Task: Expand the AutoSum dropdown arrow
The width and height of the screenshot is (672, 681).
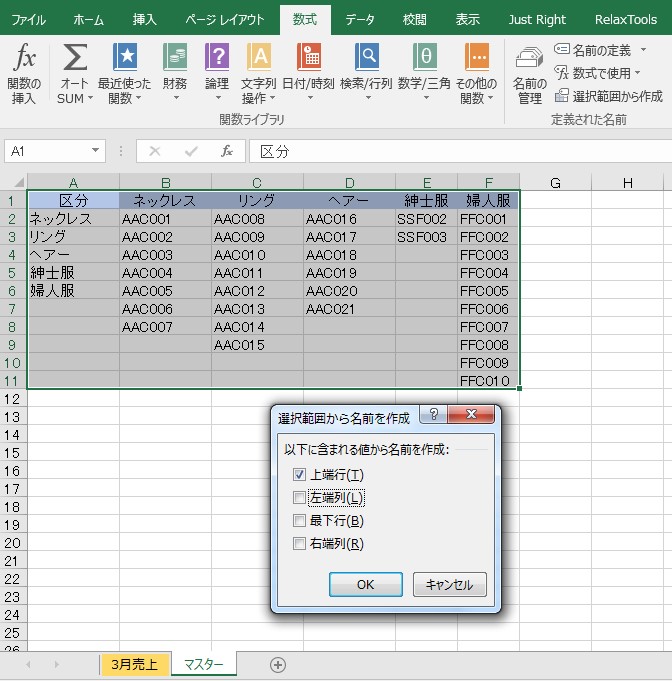Action: 90,98
